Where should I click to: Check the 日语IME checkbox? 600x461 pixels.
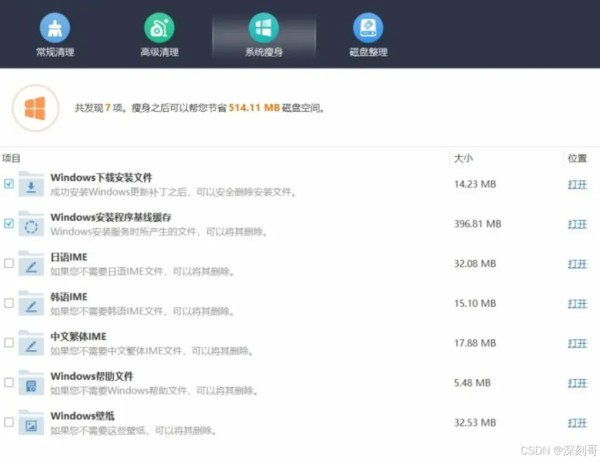[9, 263]
